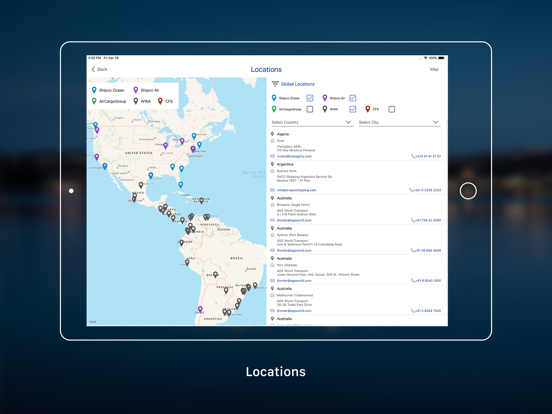Select the Port Adelaide city row
552x414 pixels.
[x=287, y=265]
